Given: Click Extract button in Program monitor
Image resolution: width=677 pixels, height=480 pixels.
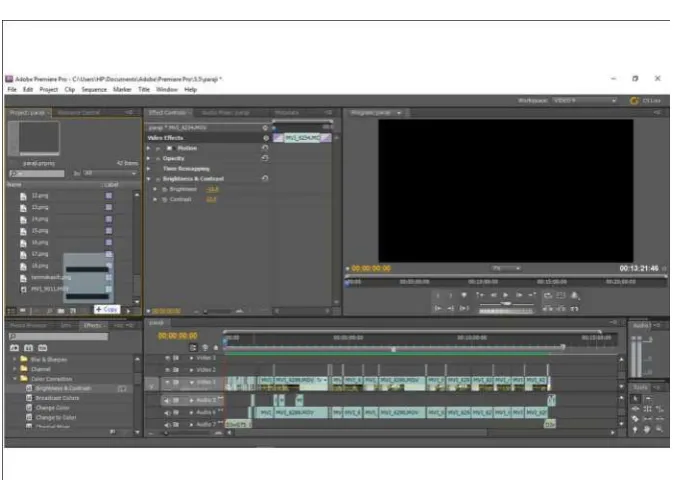Looking at the screenshot, I should coord(561,309).
